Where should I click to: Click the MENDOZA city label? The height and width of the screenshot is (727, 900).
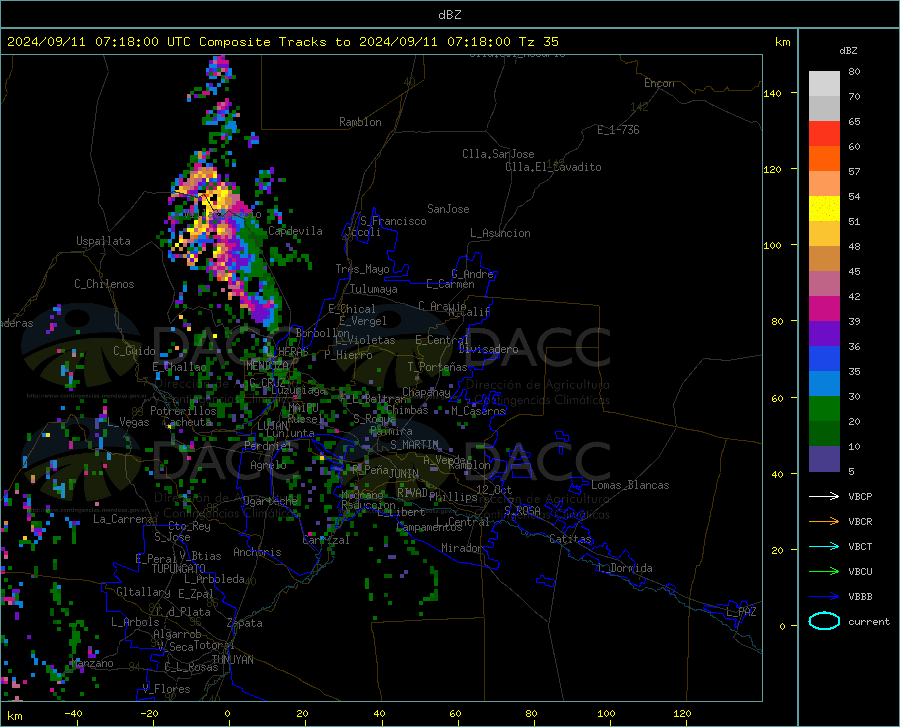(x=267, y=366)
